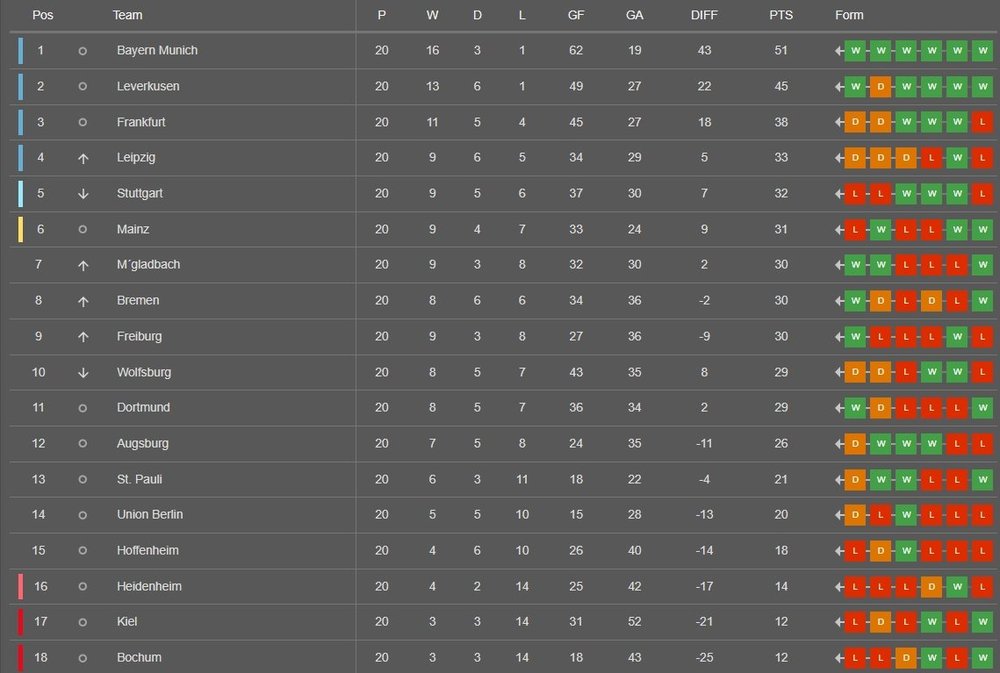Click the up arrow beside Freiburg
This screenshot has height=673, width=1000.
83,337
